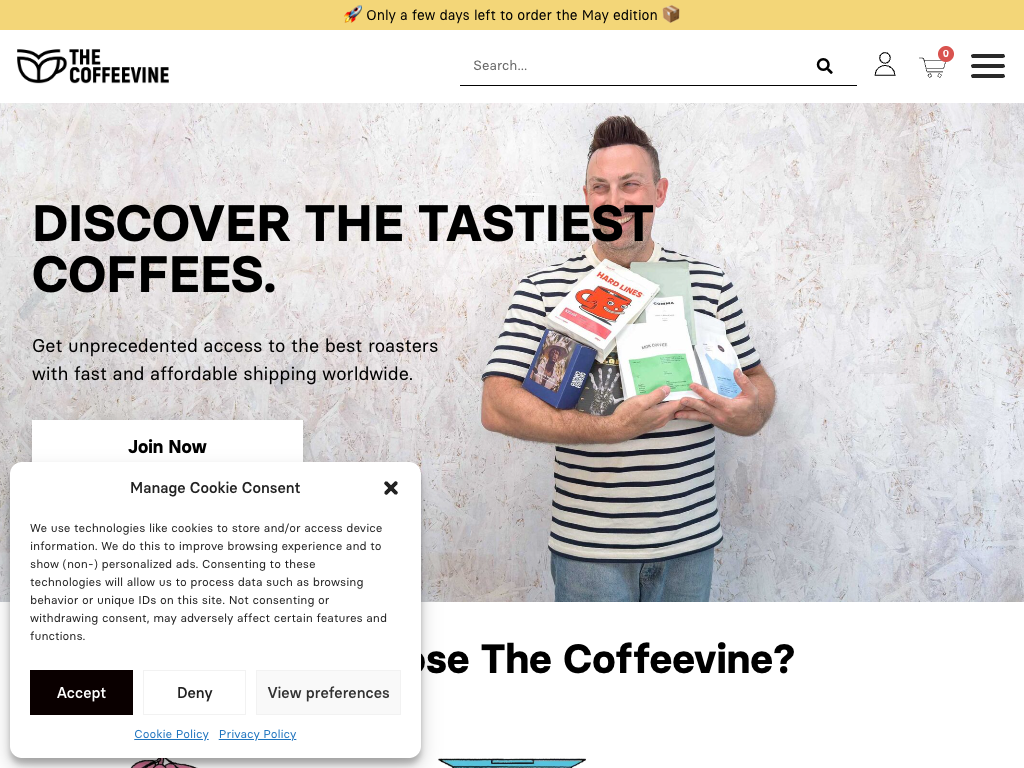Open the Cookie Policy link
Screen dimensions: 1024x768
click(x=171, y=734)
